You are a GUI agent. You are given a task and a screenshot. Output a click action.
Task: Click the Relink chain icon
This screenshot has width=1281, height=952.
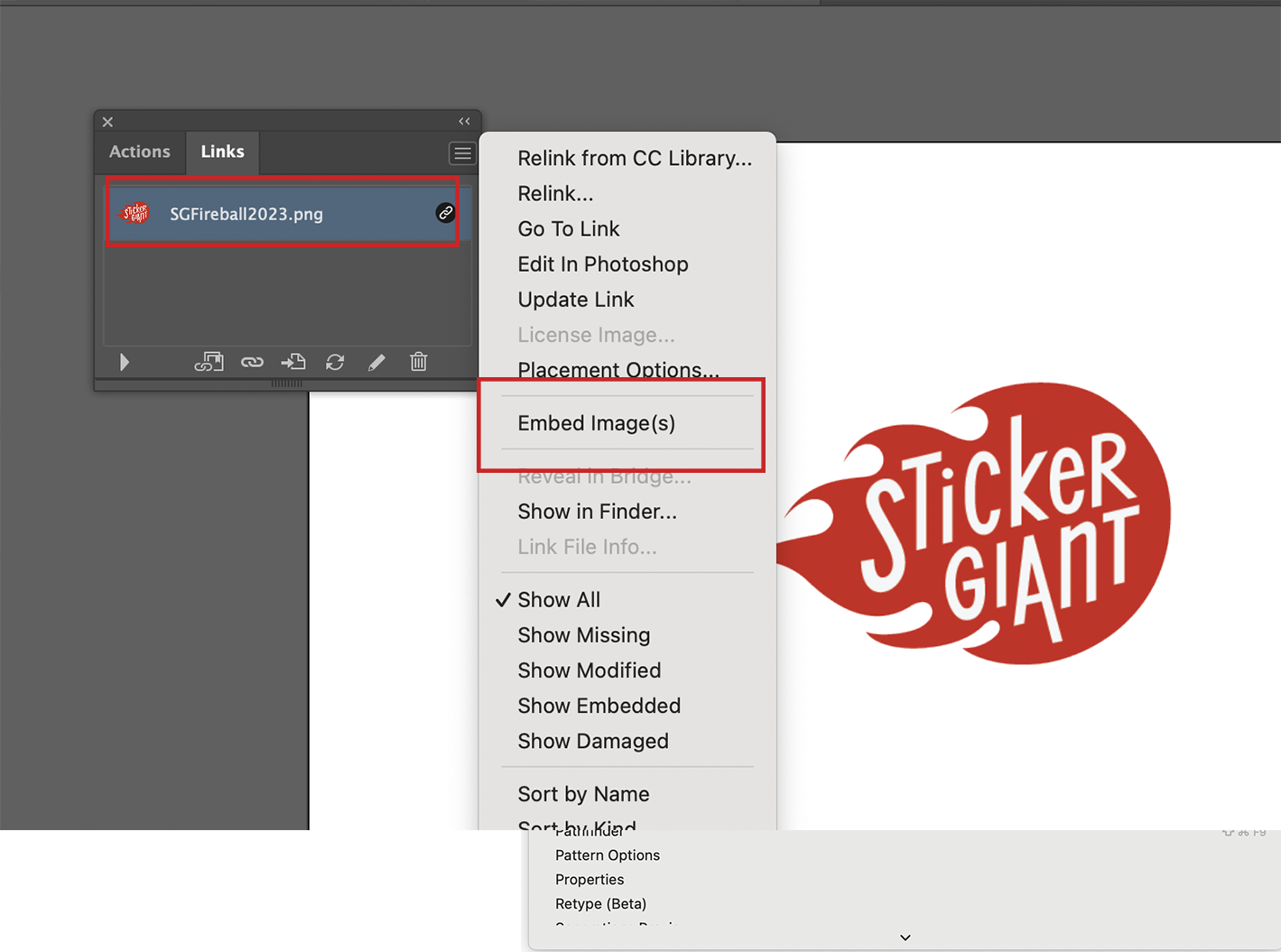pyautogui.click(x=252, y=362)
